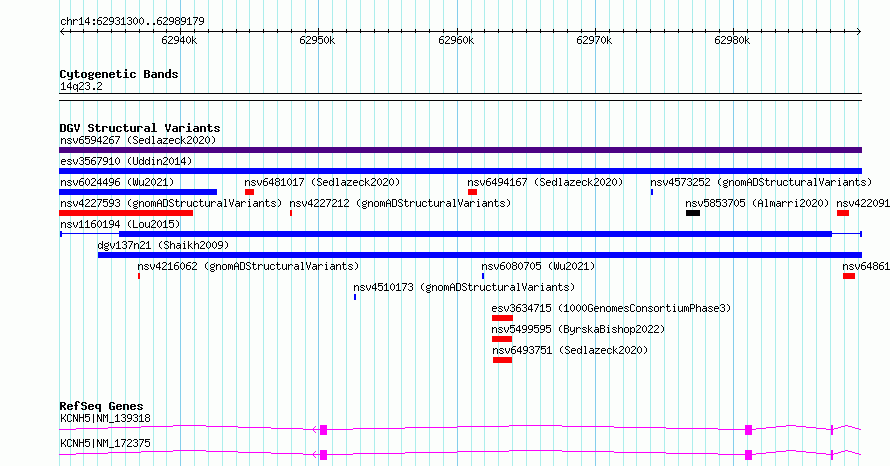Click the red nsv6494167 variant marker
The width and height of the screenshot is (890, 466).
[472, 192]
